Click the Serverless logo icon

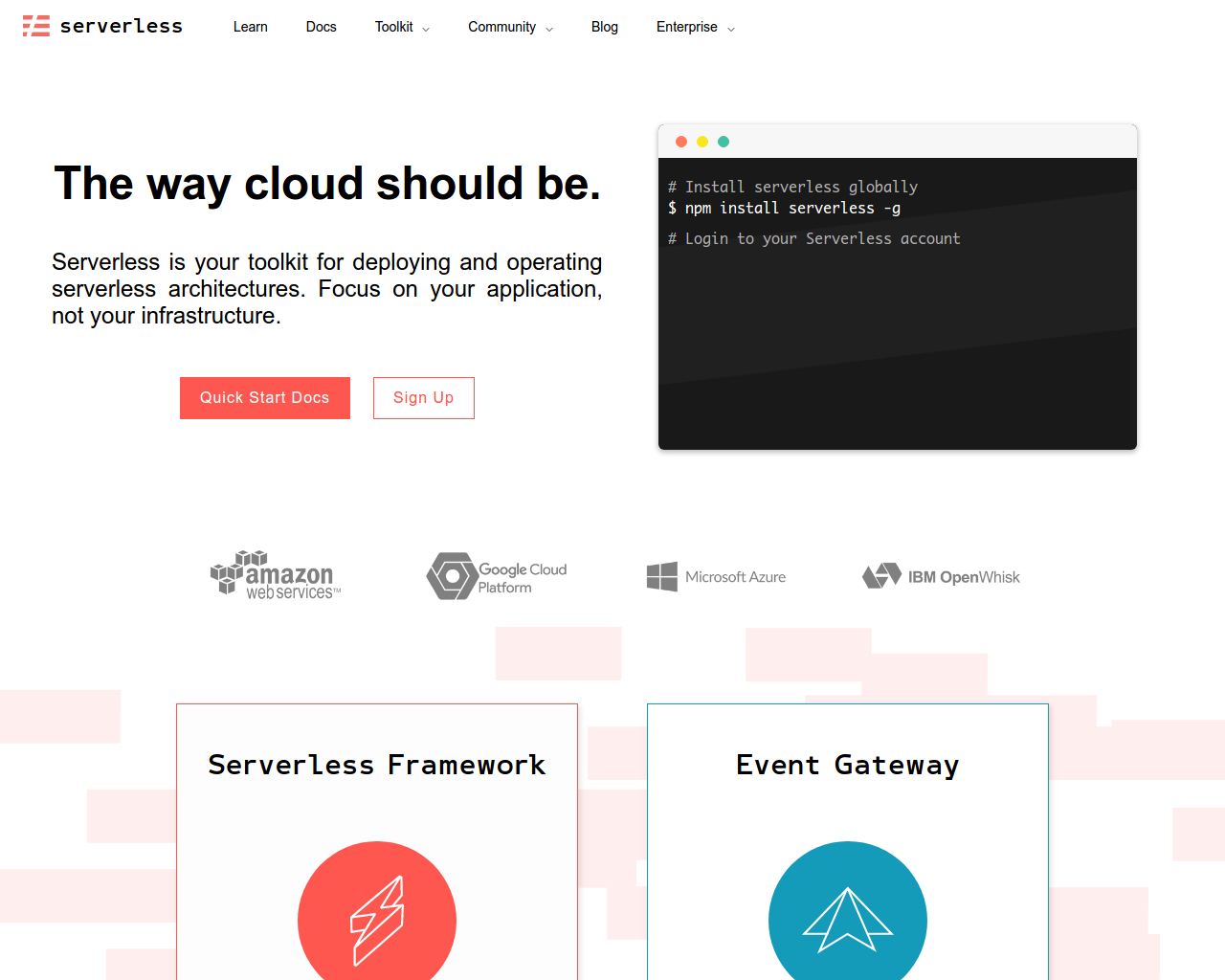[x=36, y=26]
